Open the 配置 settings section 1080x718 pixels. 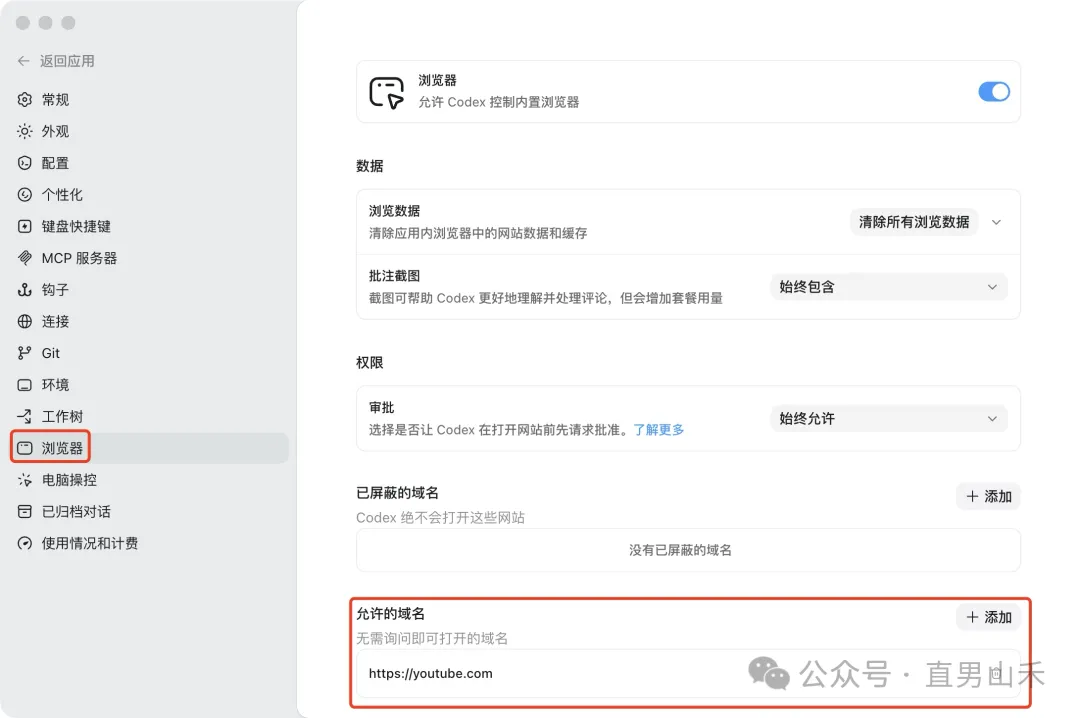click(x=150, y=163)
